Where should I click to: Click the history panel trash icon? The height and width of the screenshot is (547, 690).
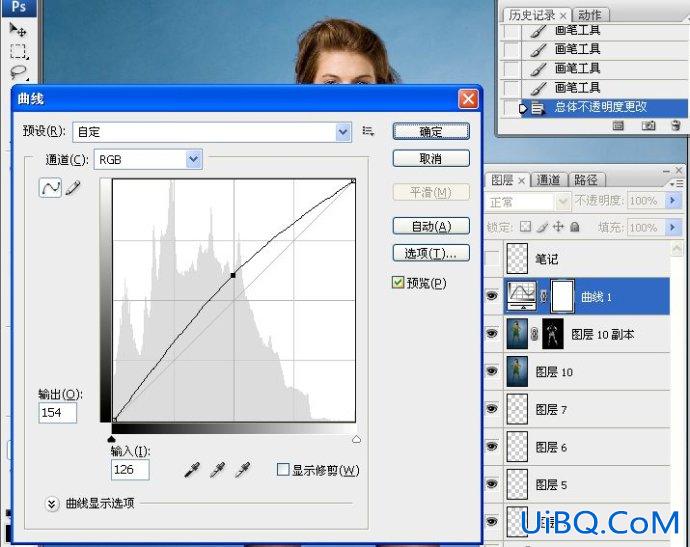coord(676,126)
